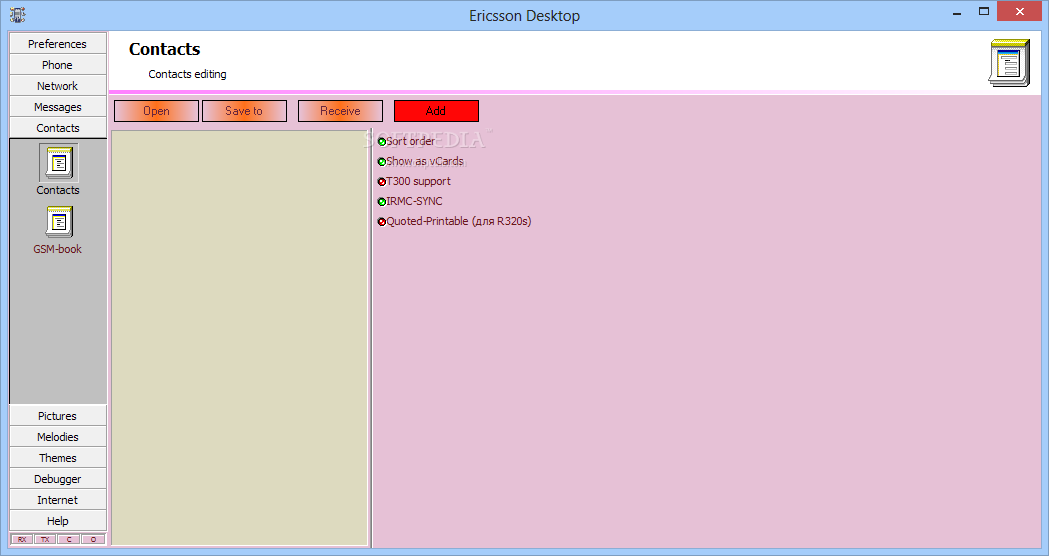
Task: Maximize the Ericsson Desktop window
Action: coord(983,11)
